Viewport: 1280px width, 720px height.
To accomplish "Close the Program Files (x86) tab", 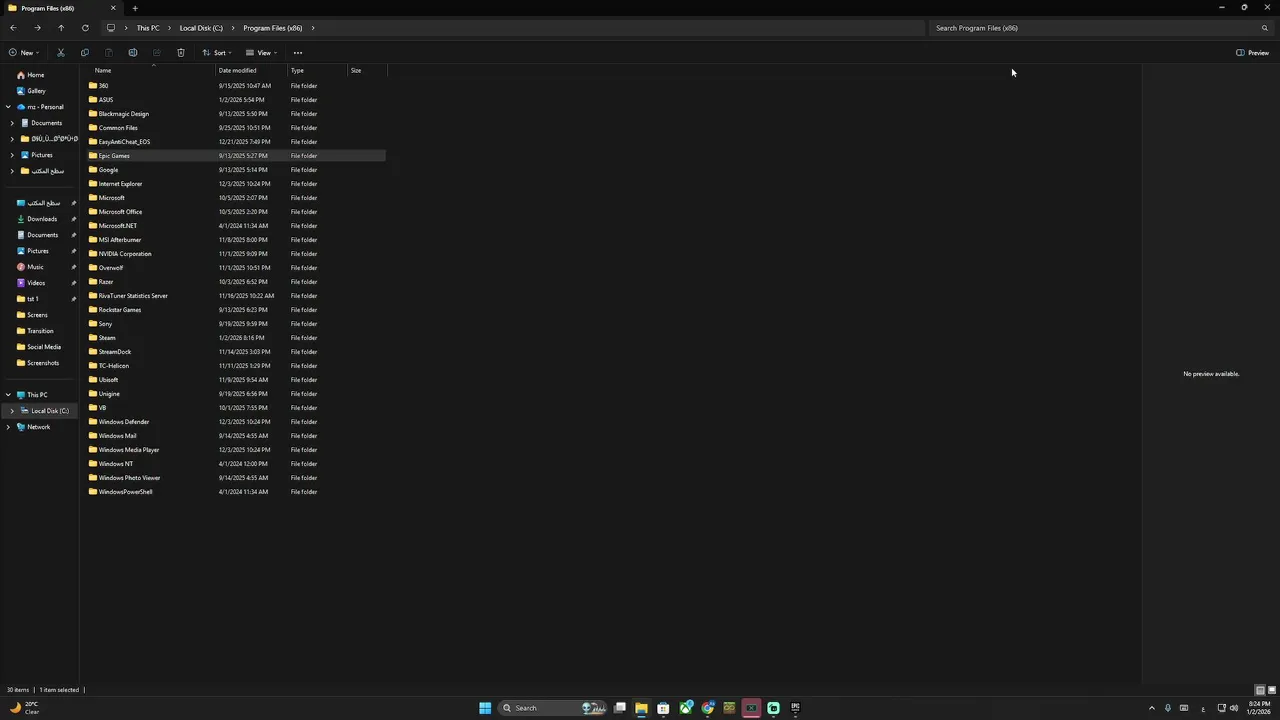I will [112, 8].
